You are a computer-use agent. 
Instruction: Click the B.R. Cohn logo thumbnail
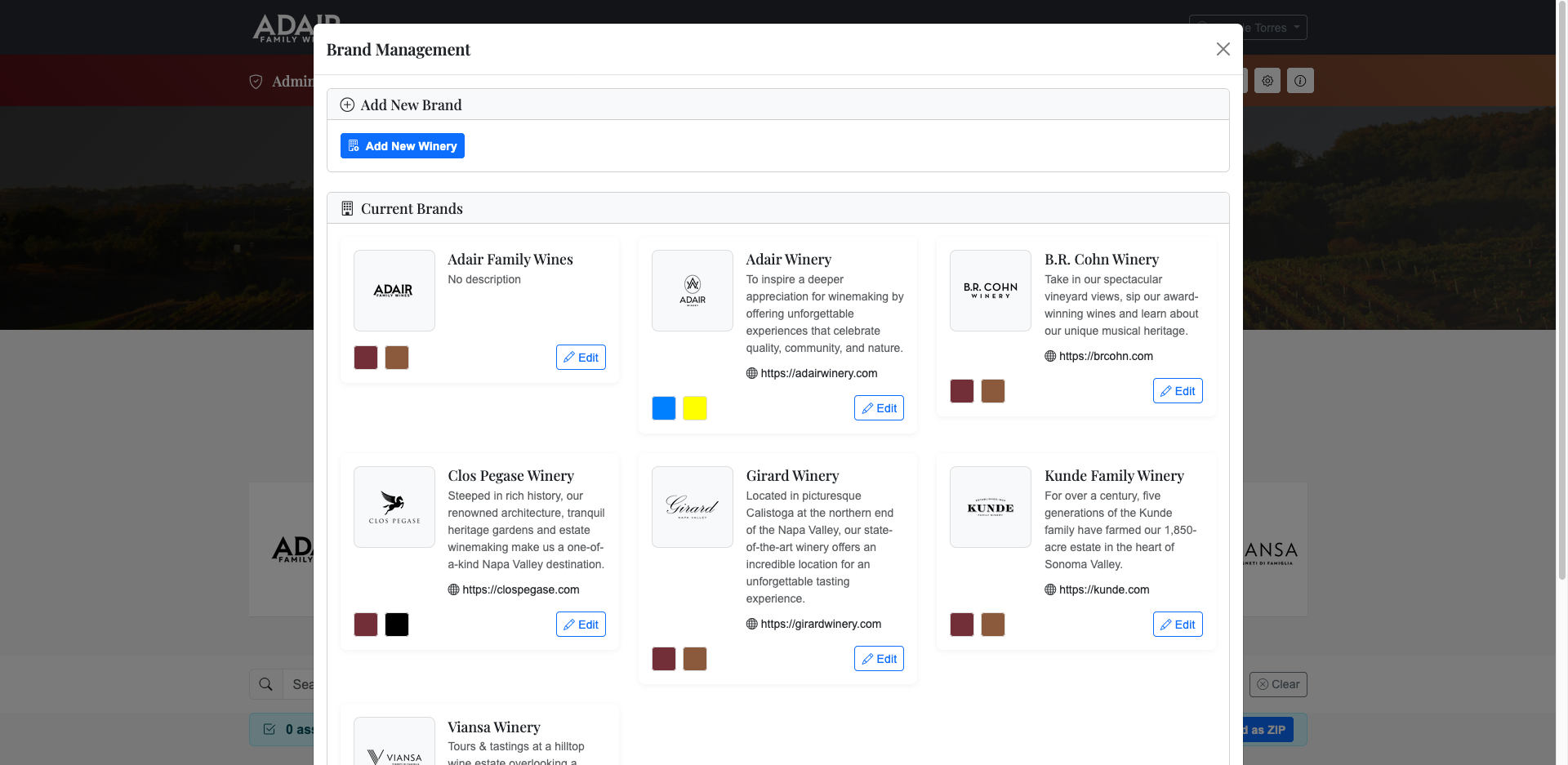tap(991, 291)
